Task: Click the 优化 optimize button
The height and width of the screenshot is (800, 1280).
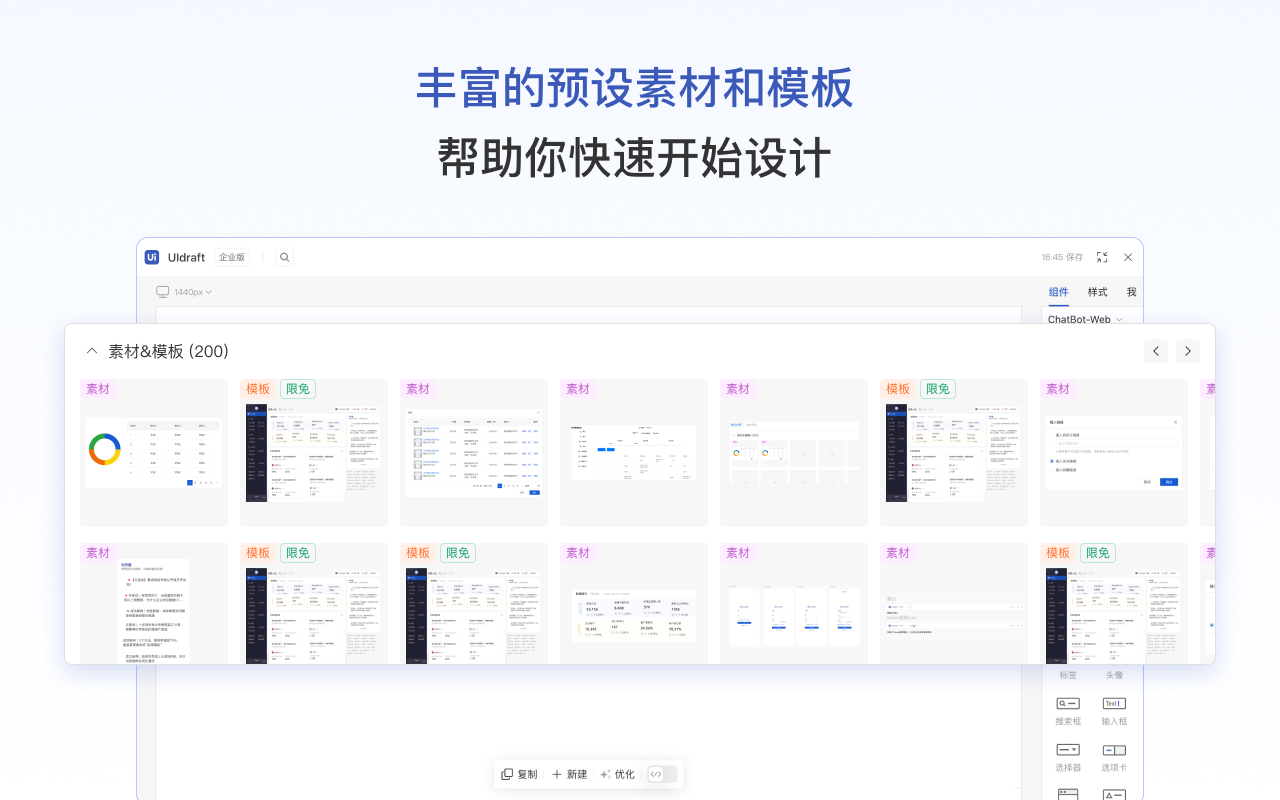Action: [617, 774]
